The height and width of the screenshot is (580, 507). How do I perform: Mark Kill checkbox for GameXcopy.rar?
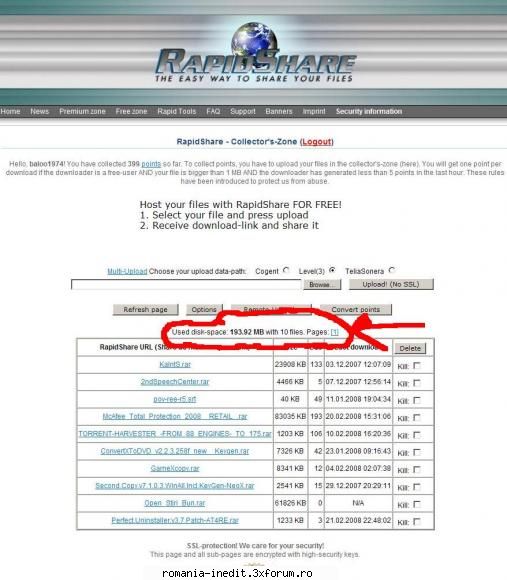417,470
